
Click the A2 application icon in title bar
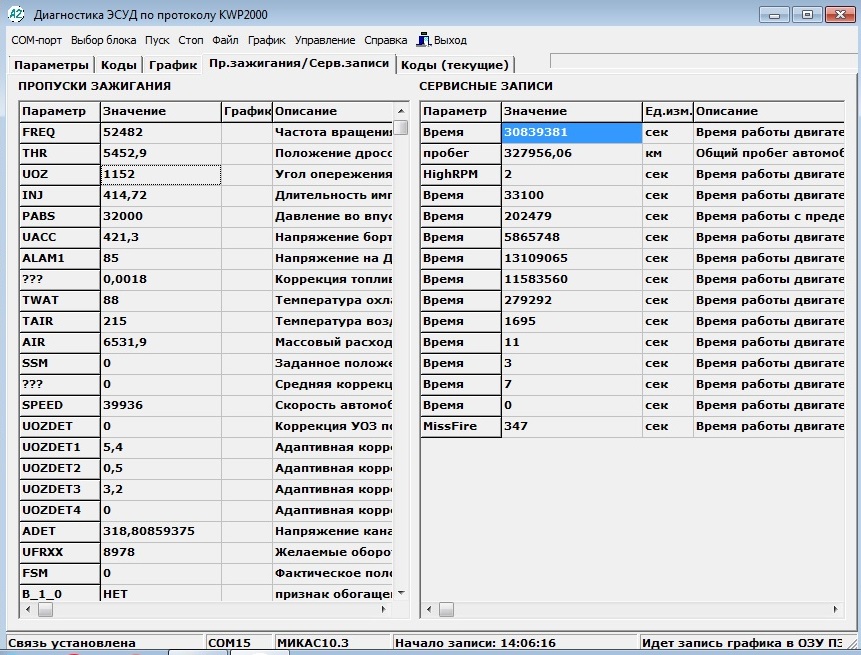coord(17,15)
